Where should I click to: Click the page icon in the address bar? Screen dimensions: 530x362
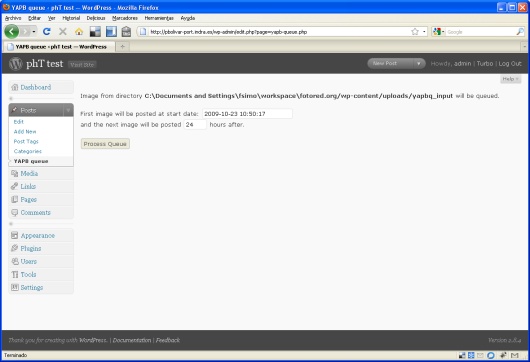(143, 32)
